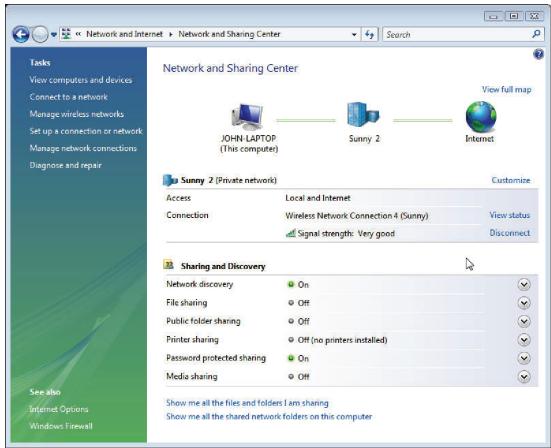The image size is (551, 448).
Task: Maximize the window
Action: [513, 16]
